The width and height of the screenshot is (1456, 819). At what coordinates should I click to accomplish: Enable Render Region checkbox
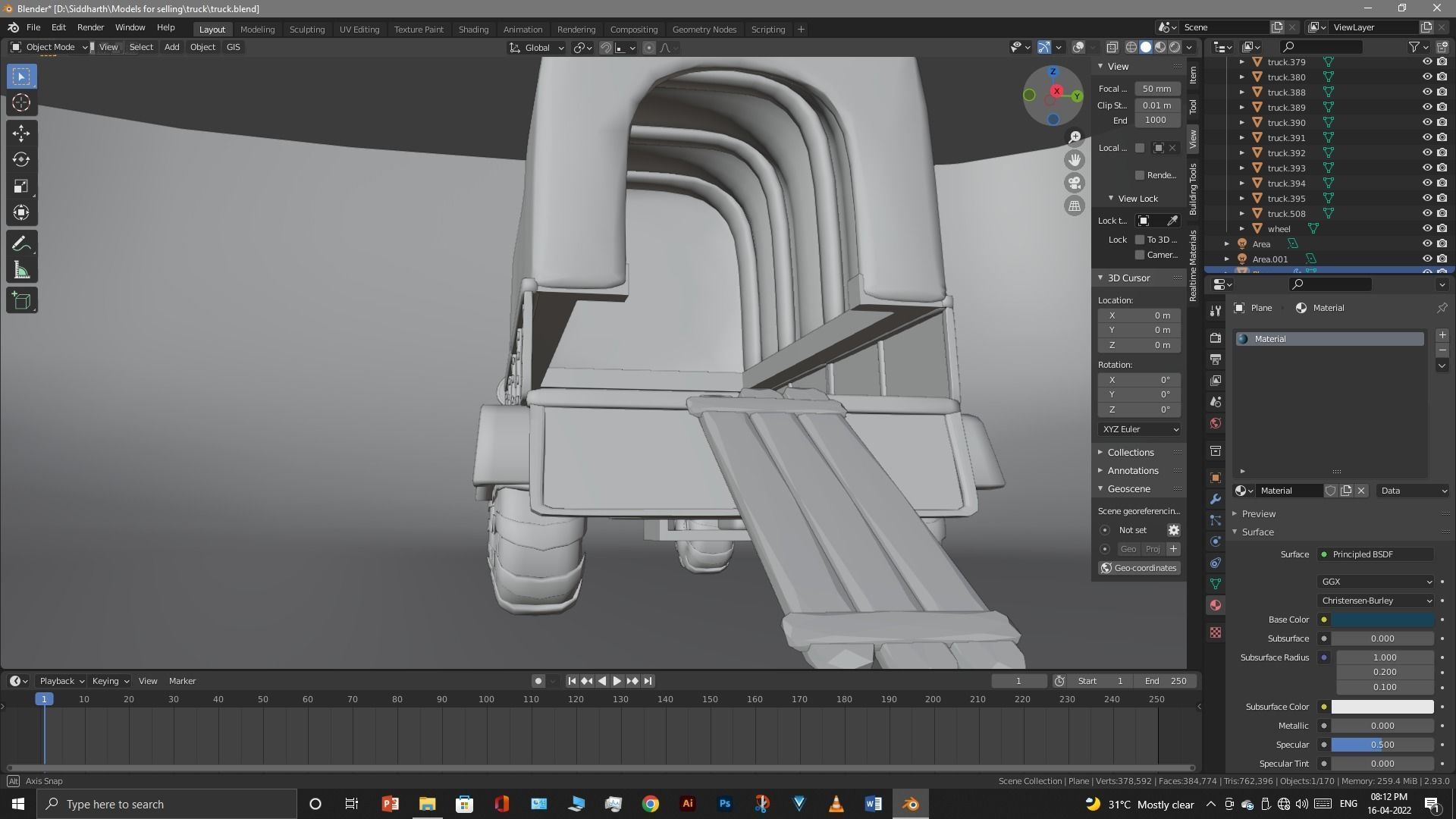(x=1140, y=175)
